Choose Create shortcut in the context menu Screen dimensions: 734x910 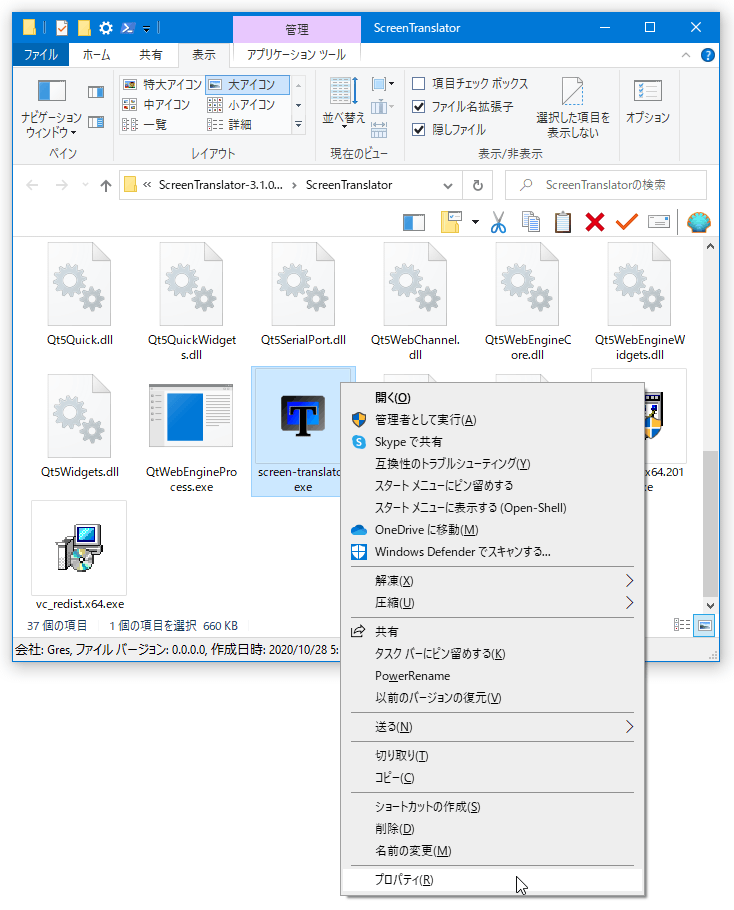492,807
